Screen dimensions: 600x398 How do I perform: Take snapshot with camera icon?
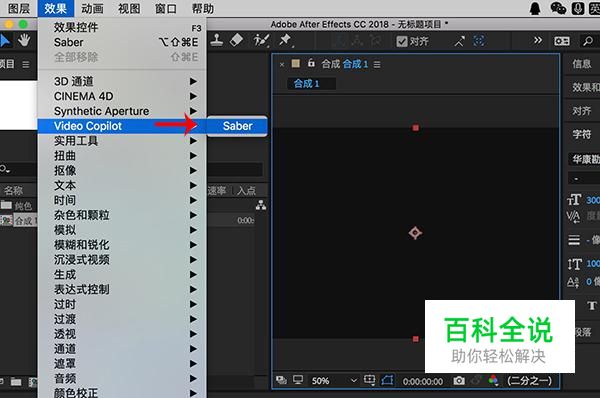click(459, 380)
